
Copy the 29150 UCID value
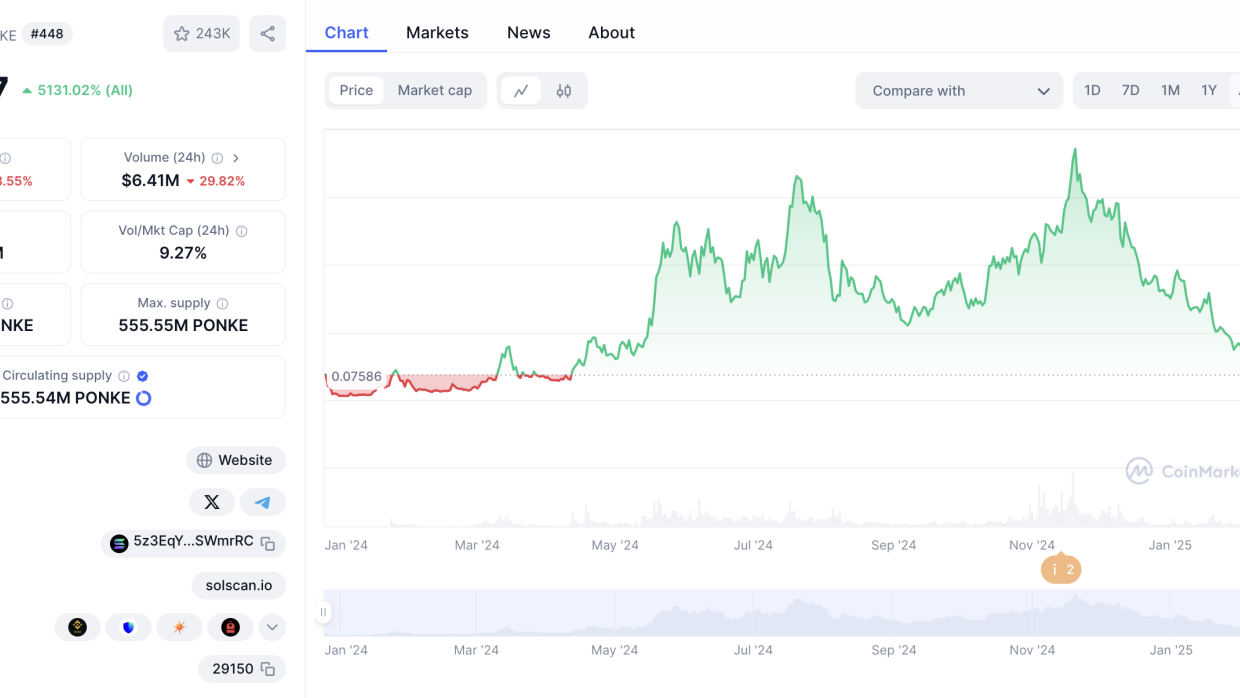click(x=268, y=669)
